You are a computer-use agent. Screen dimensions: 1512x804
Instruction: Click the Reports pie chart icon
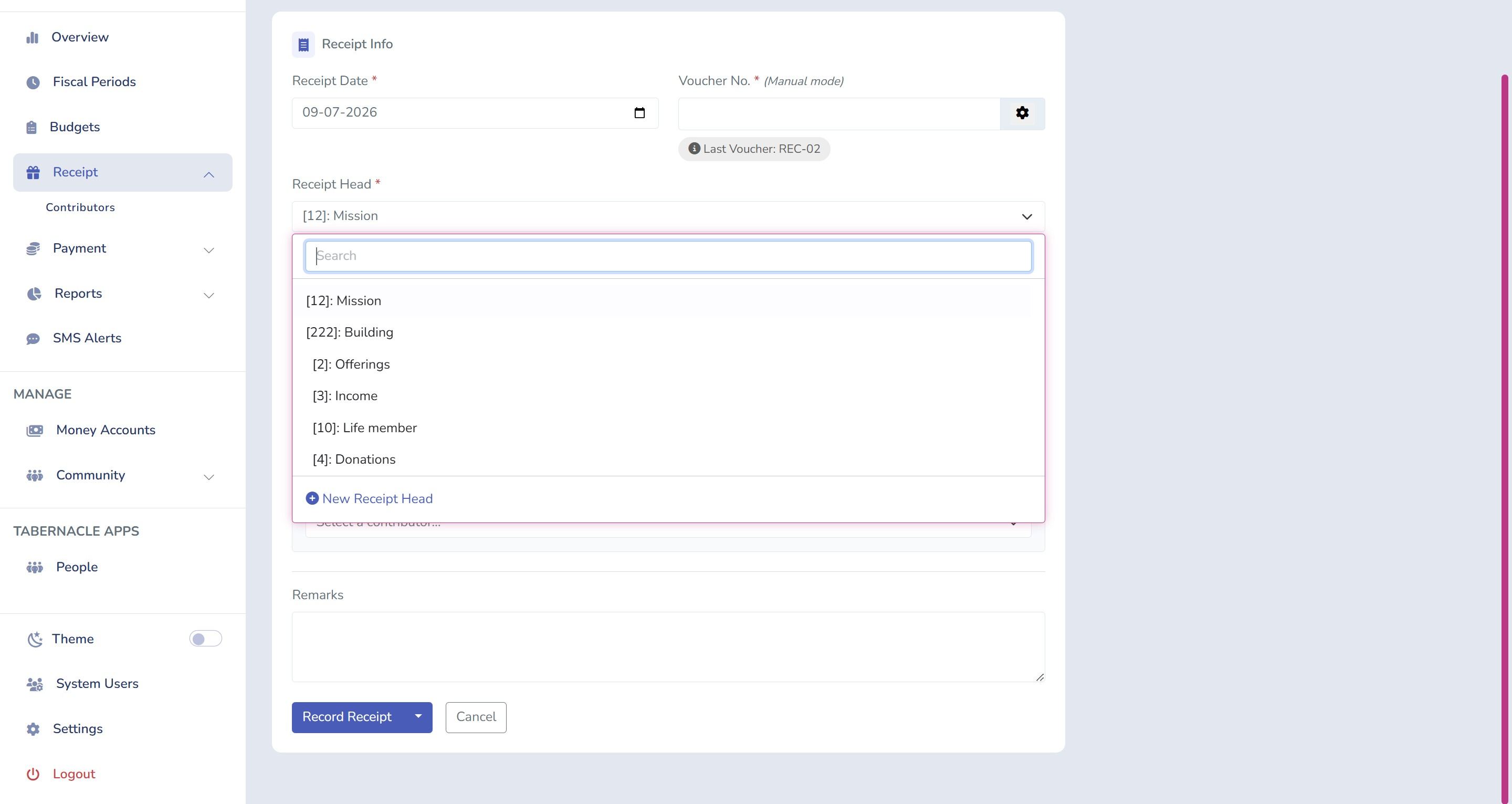(x=34, y=294)
